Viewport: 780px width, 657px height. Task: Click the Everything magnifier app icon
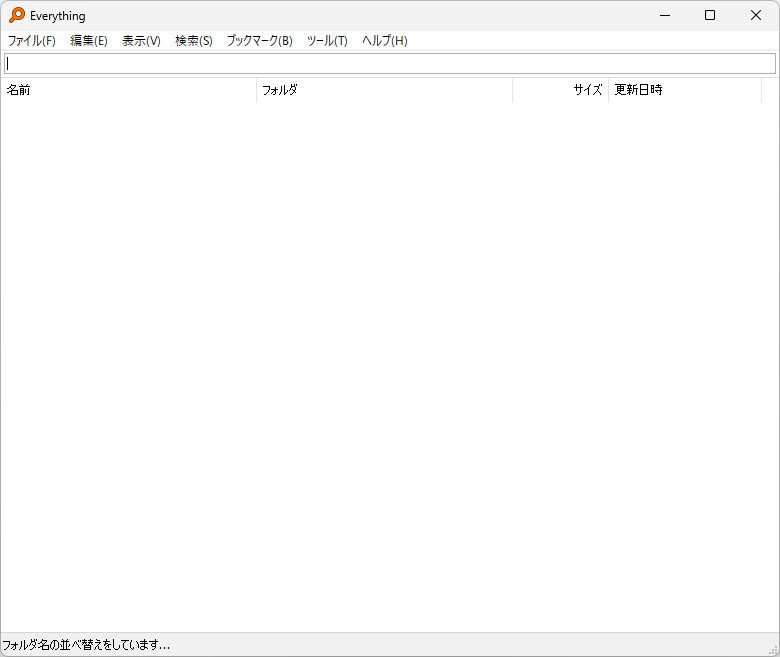point(17,16)
